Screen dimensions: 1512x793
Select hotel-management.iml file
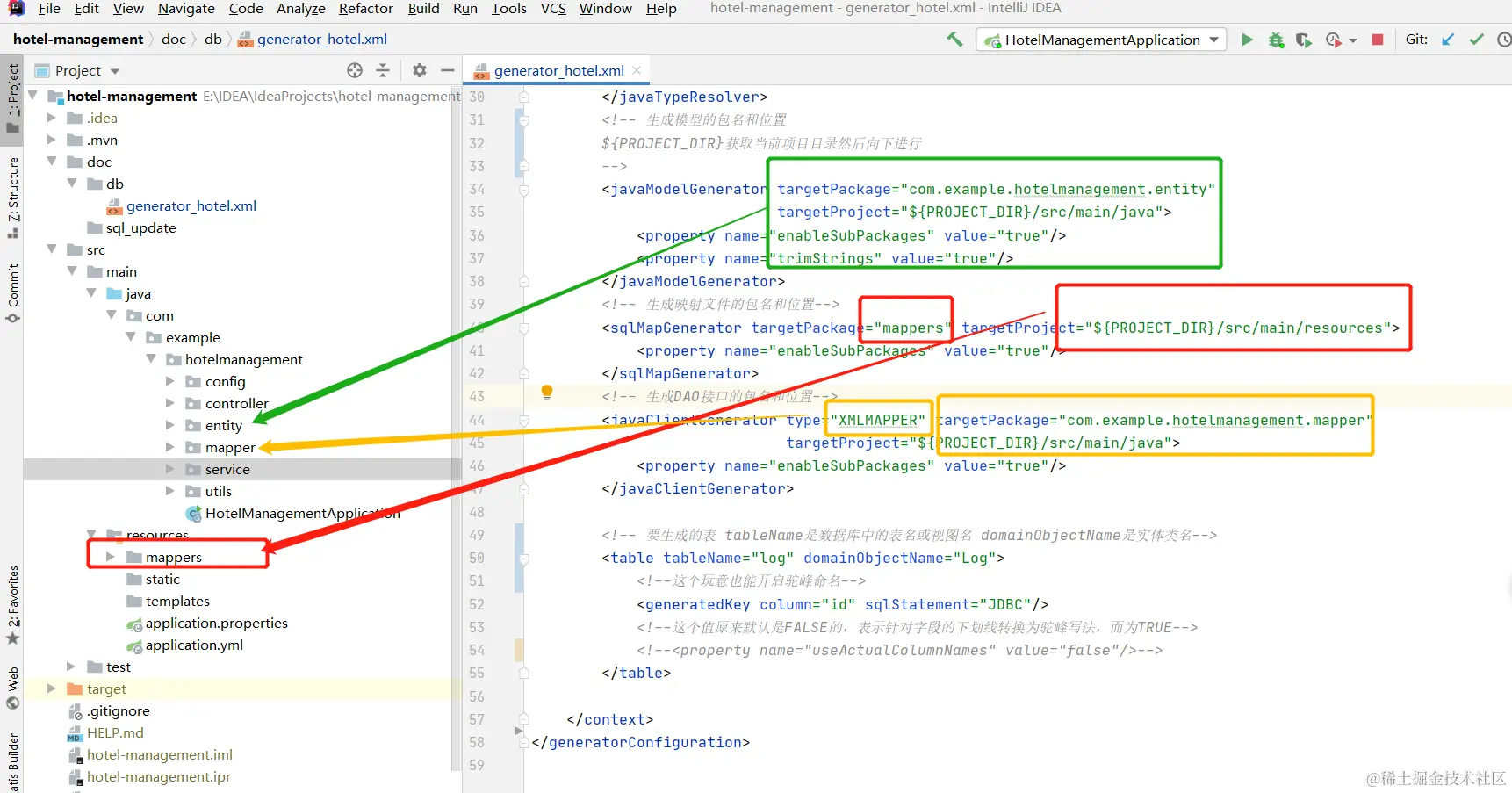(x=159, y=754)
